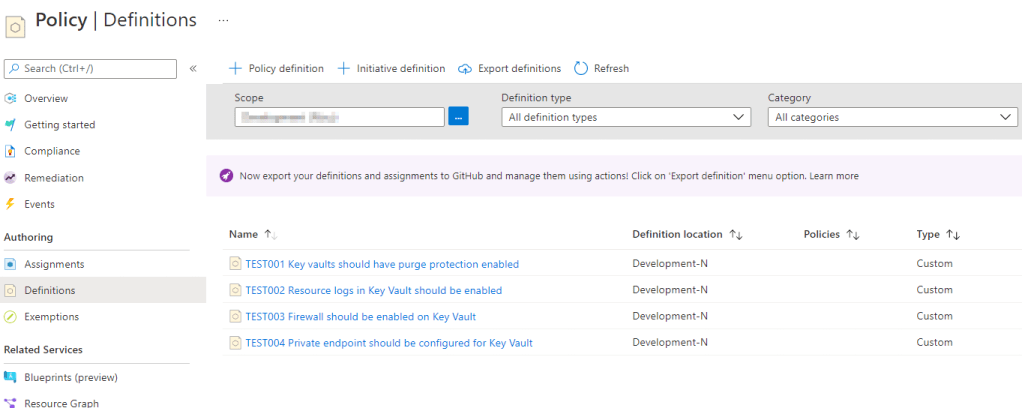Expand the Category dropdown
The height and width of the screenshot is (408, 1022).
point(892,117)
